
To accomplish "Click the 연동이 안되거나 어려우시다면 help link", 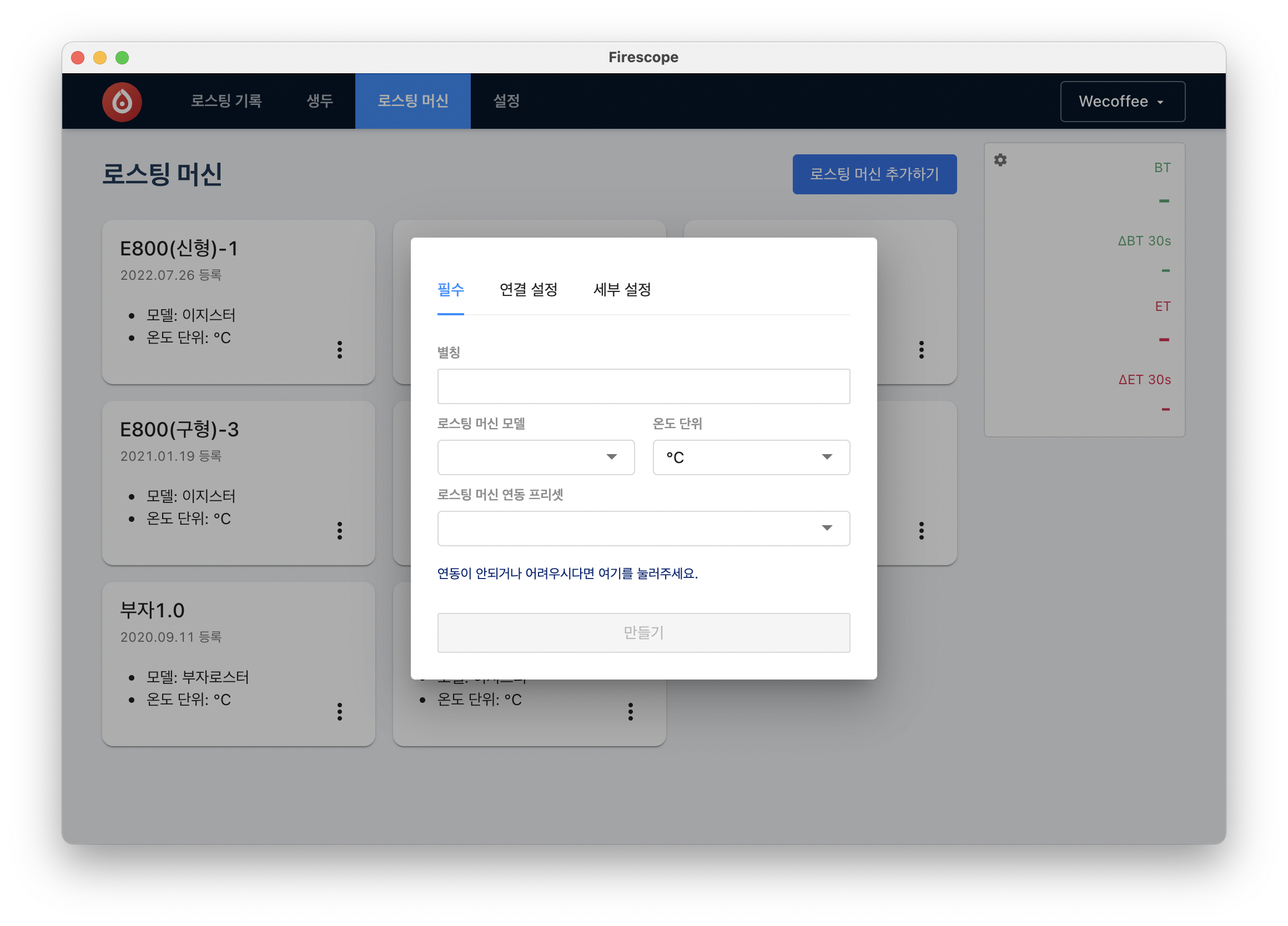I will click(x=567, y=573).
